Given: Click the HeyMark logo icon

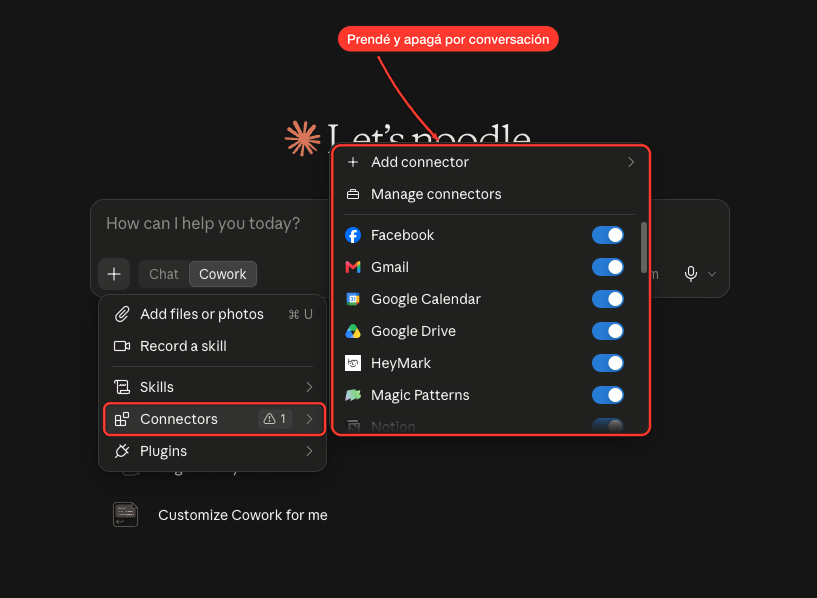Looking at the screenshot, I should click(353, 363).
